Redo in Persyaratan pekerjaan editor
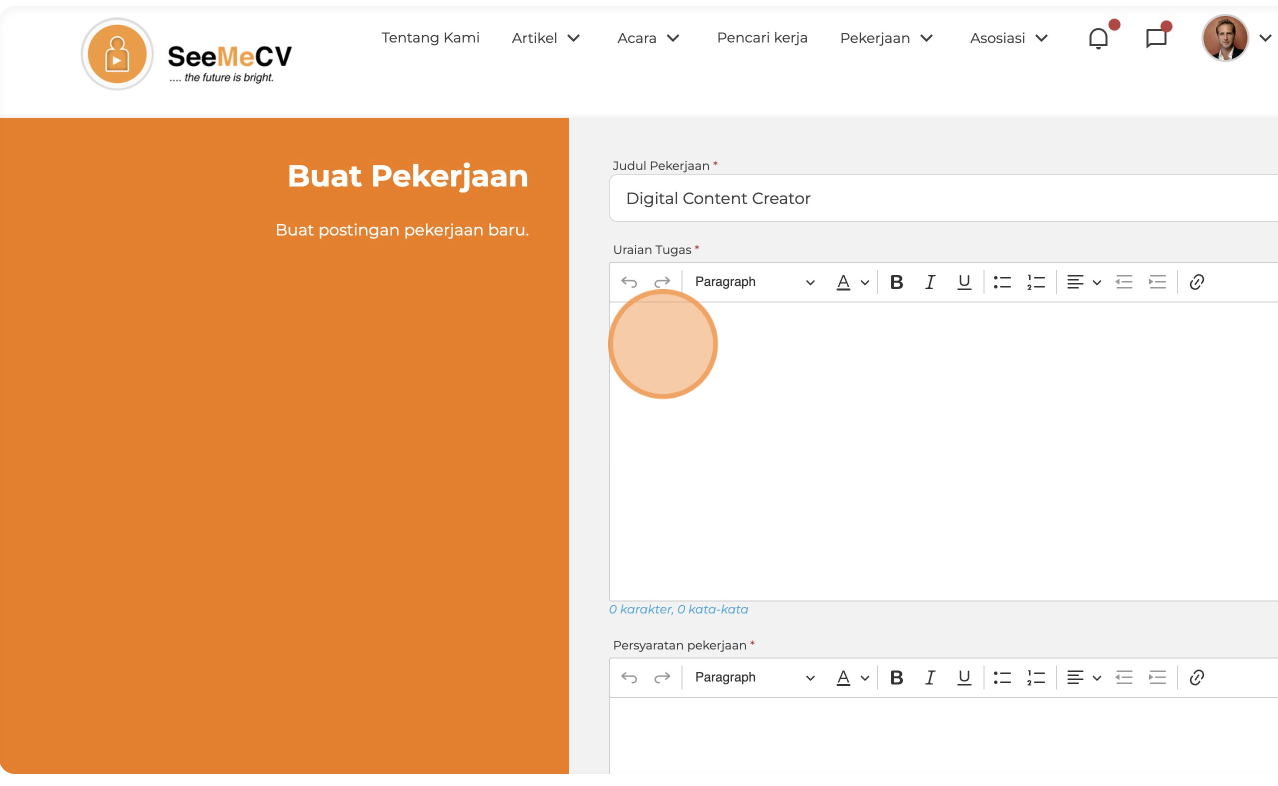Screen dimensions: 1278x786 click(x=662, y=678)
